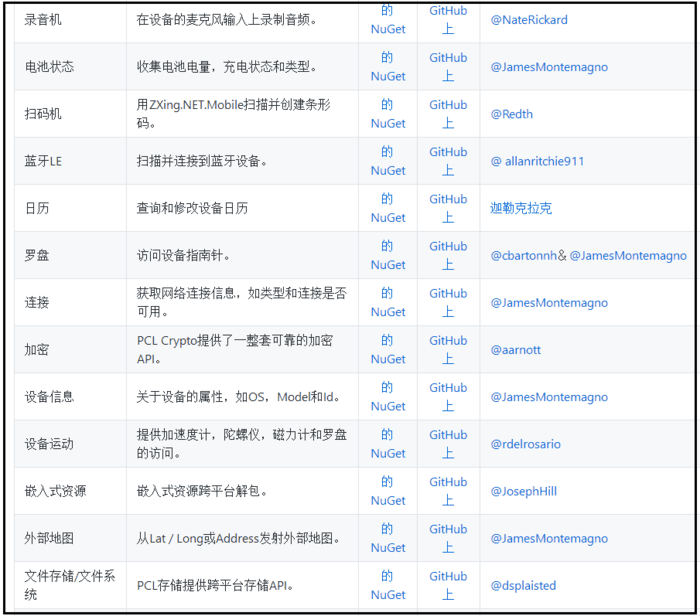Select the 外部地图 plugin name cell
Screen dimensions: 700x616
pos(70,538)
